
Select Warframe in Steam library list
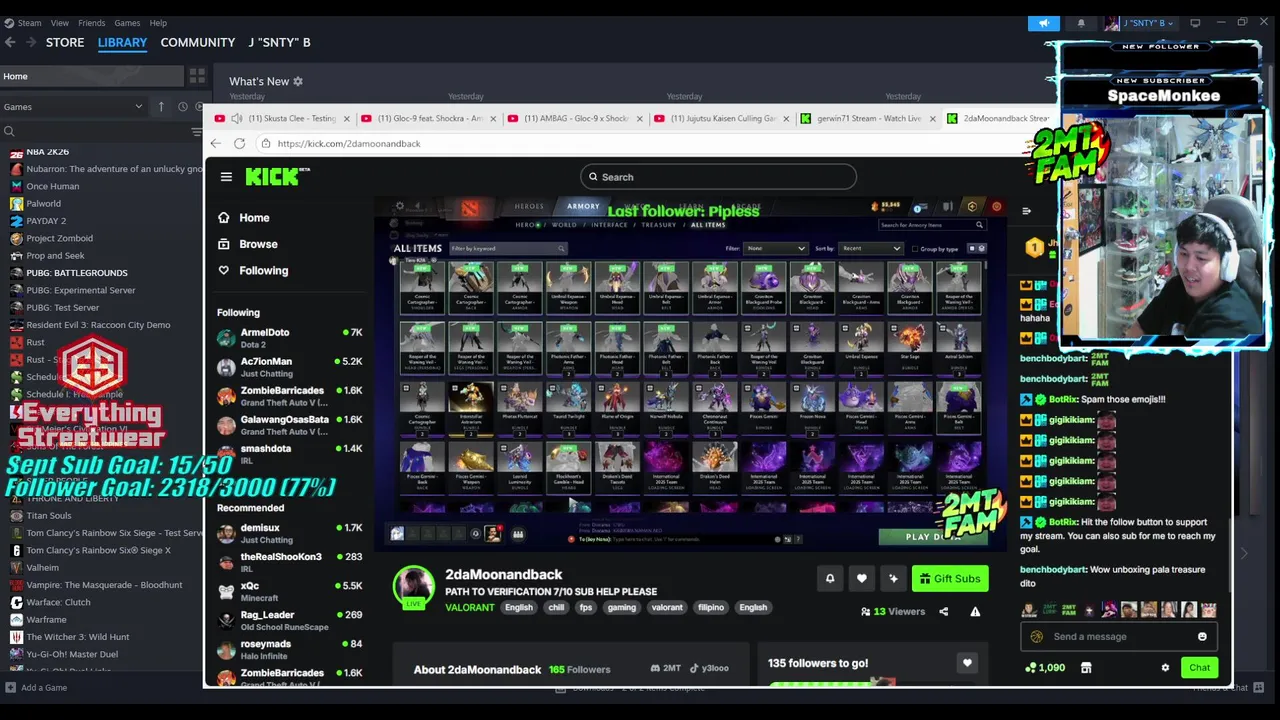[46, 619]
